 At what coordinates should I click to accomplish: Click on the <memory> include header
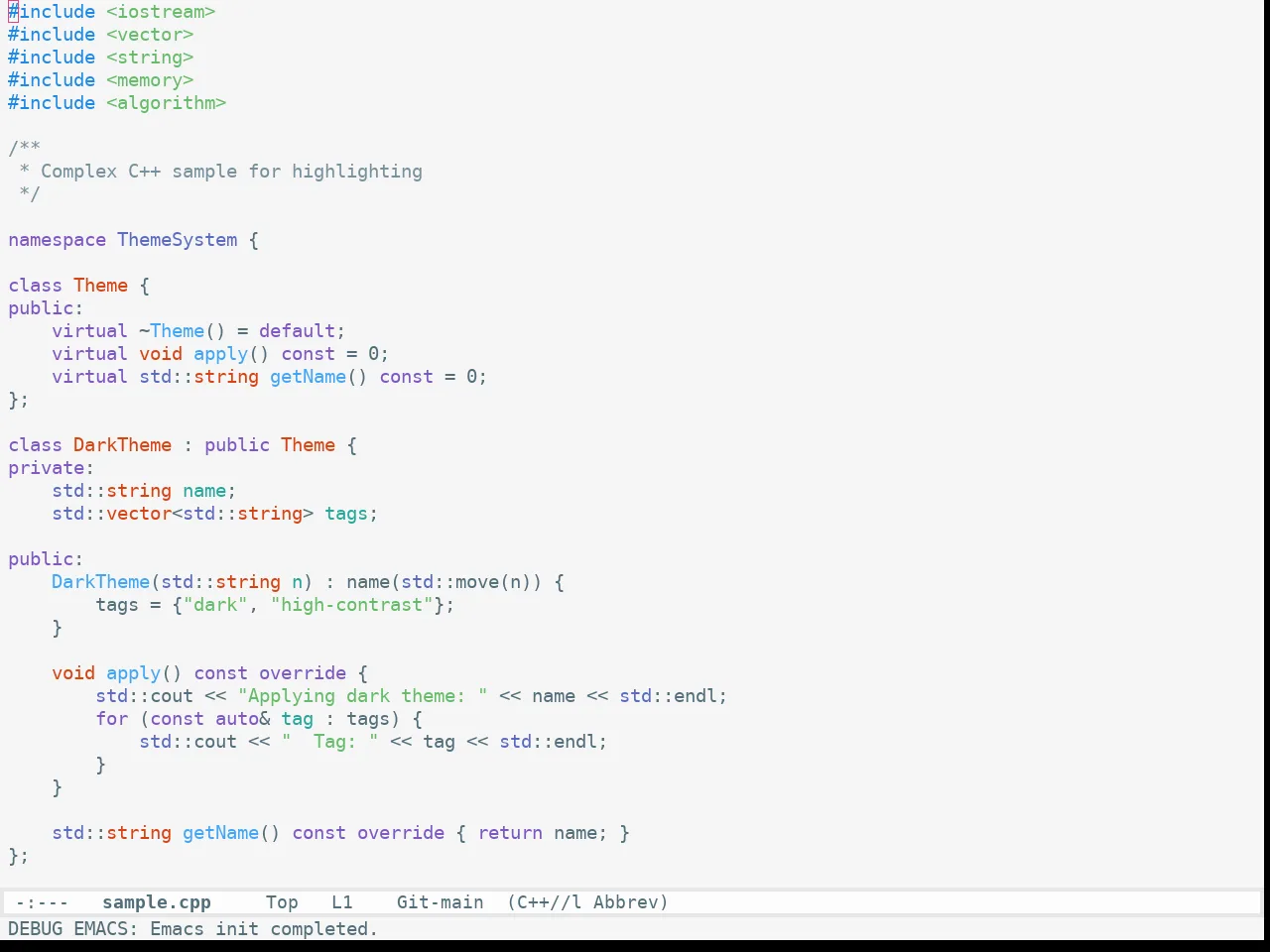[x=150, y=80]
